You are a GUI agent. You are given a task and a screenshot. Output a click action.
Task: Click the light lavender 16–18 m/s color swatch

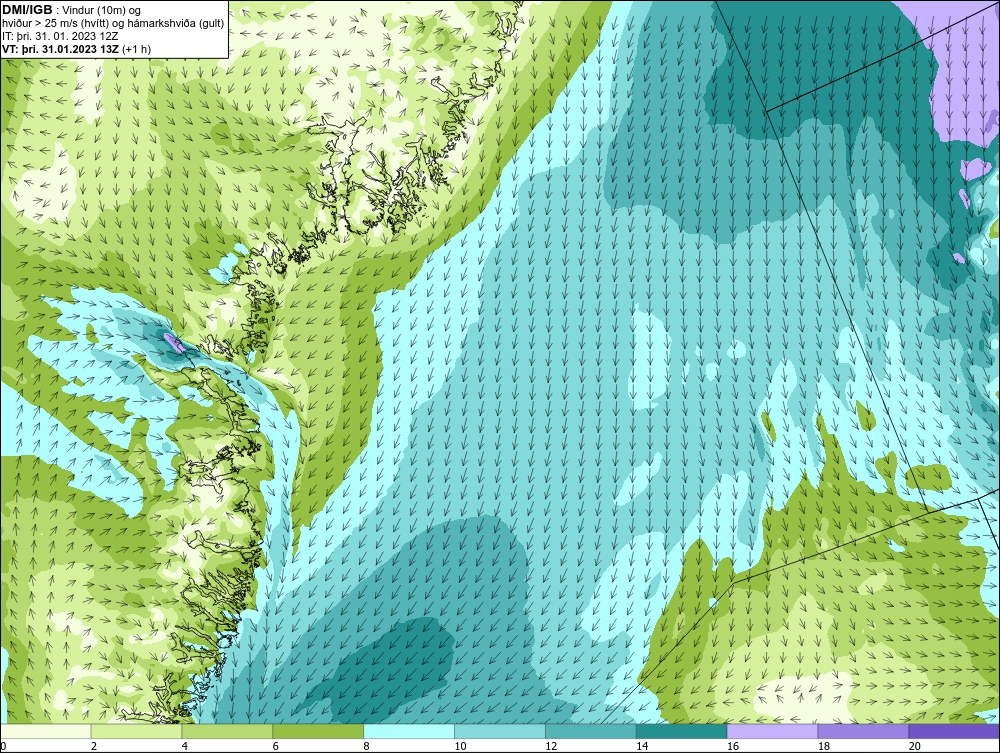pyautogui.click(x=772, y=731)
